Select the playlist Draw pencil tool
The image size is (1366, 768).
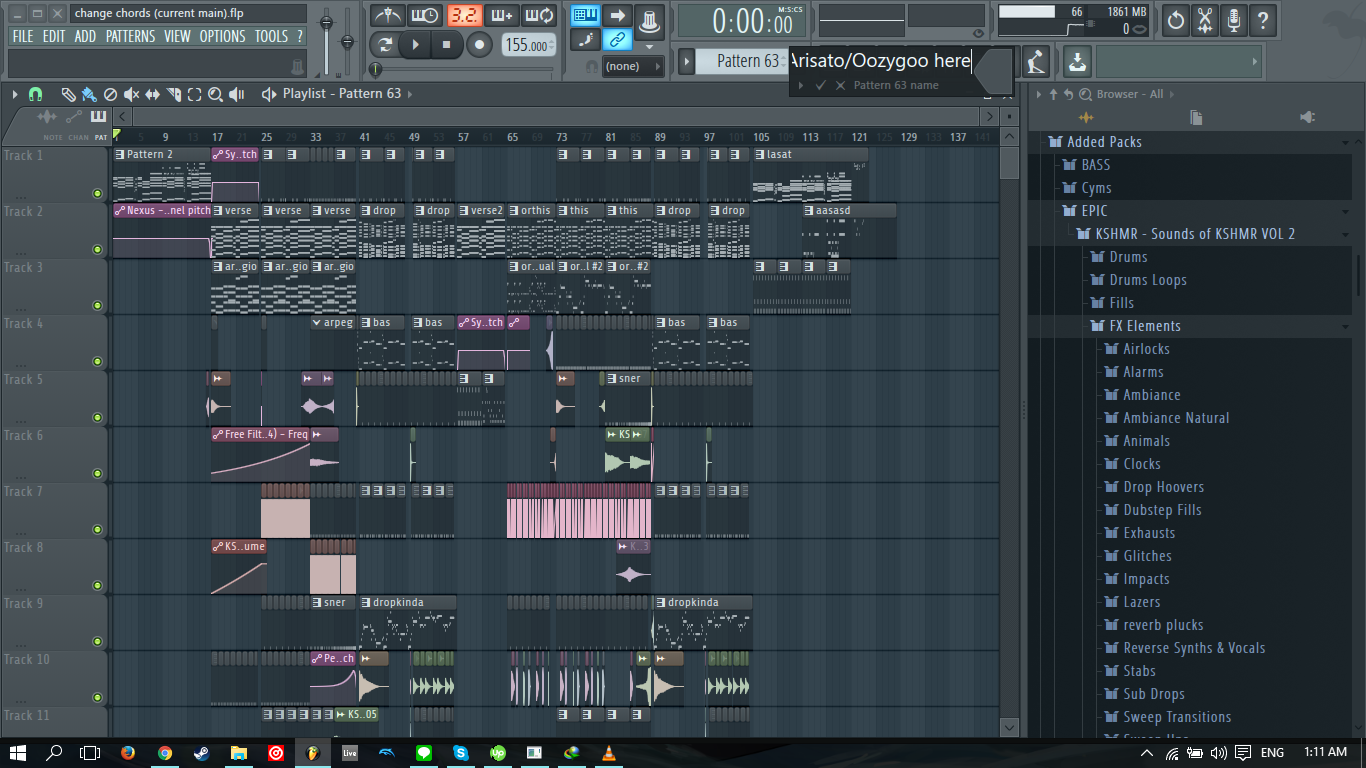(x=68, y=94)
